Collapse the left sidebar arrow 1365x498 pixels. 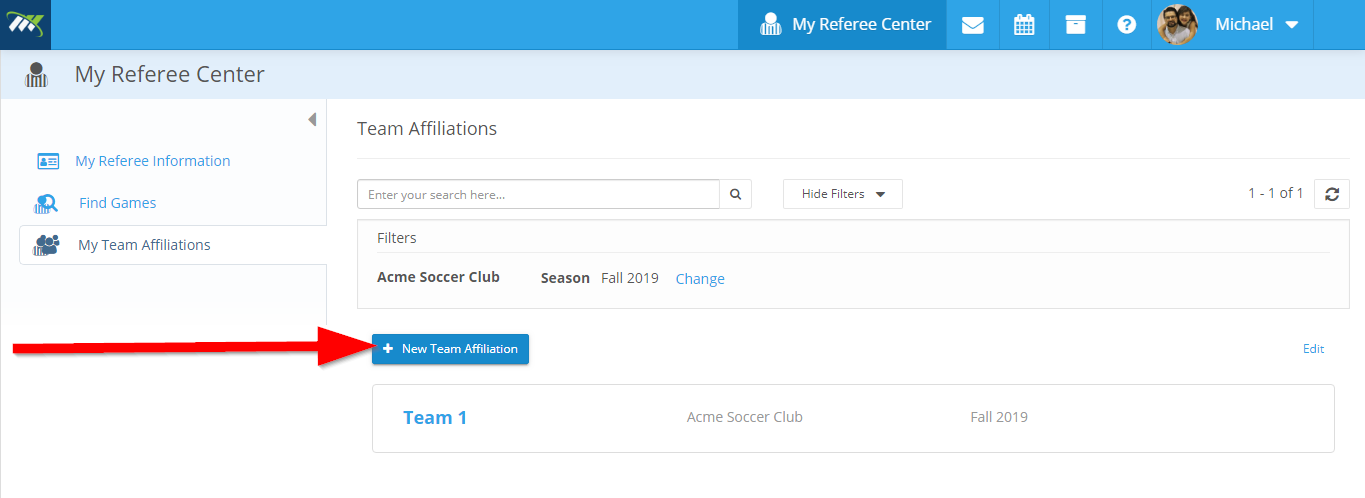coord(312,120)
